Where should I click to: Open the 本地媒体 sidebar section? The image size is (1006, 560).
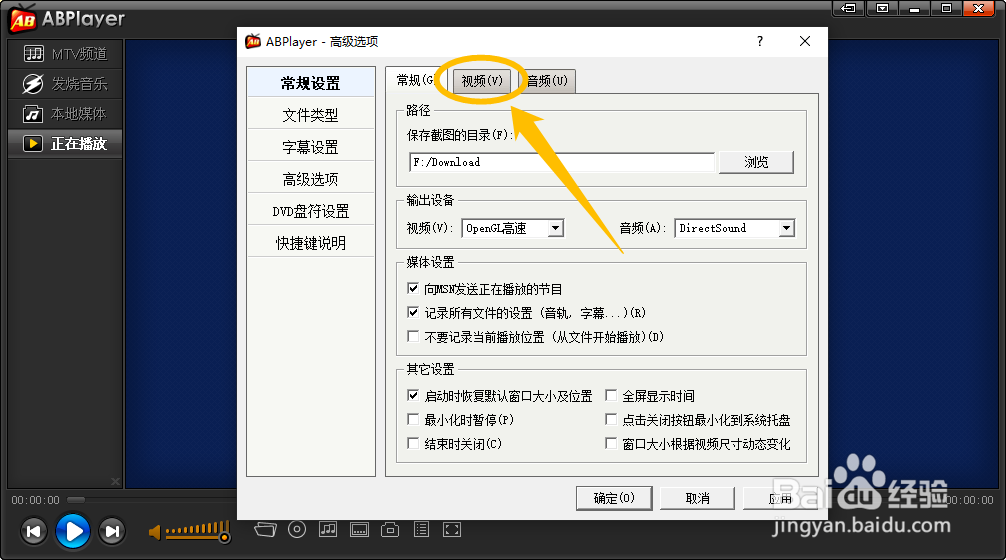coord(65,114)
